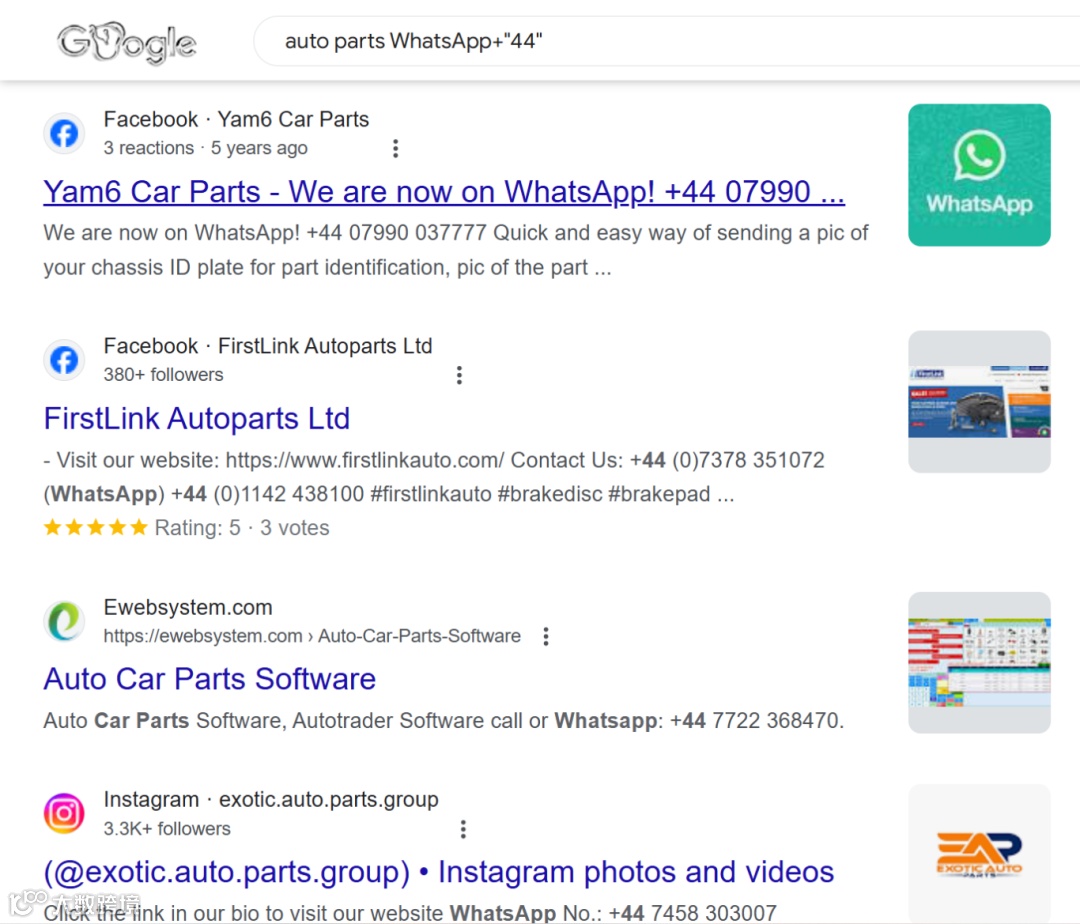Click 'Rating: 5 · 3 votes' text
The image size is (1080, 924).
point(242,528)
